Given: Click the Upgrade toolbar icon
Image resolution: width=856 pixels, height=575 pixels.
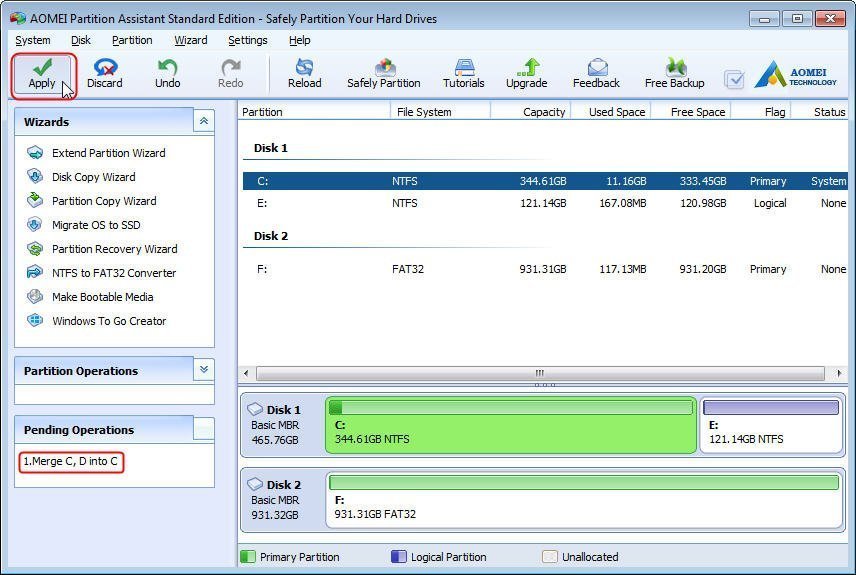Looking at the screenshot, I should (526, 74).
